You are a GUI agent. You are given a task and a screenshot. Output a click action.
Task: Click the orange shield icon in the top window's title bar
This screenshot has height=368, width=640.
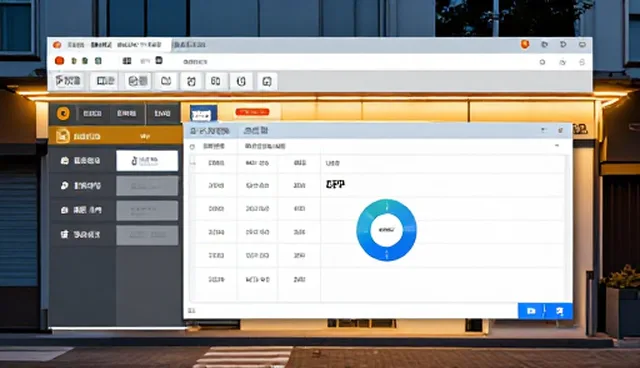point(525,44)
